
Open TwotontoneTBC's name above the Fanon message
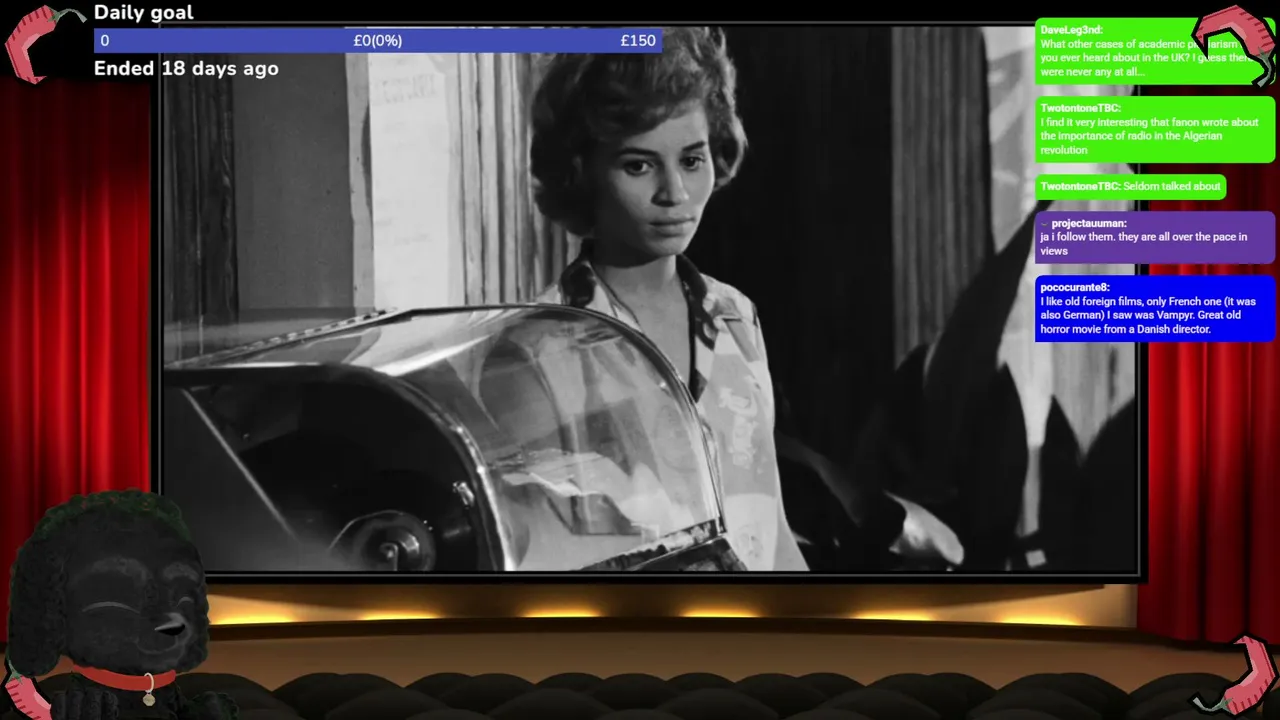pyautogui.click(x=1080, y=108)
